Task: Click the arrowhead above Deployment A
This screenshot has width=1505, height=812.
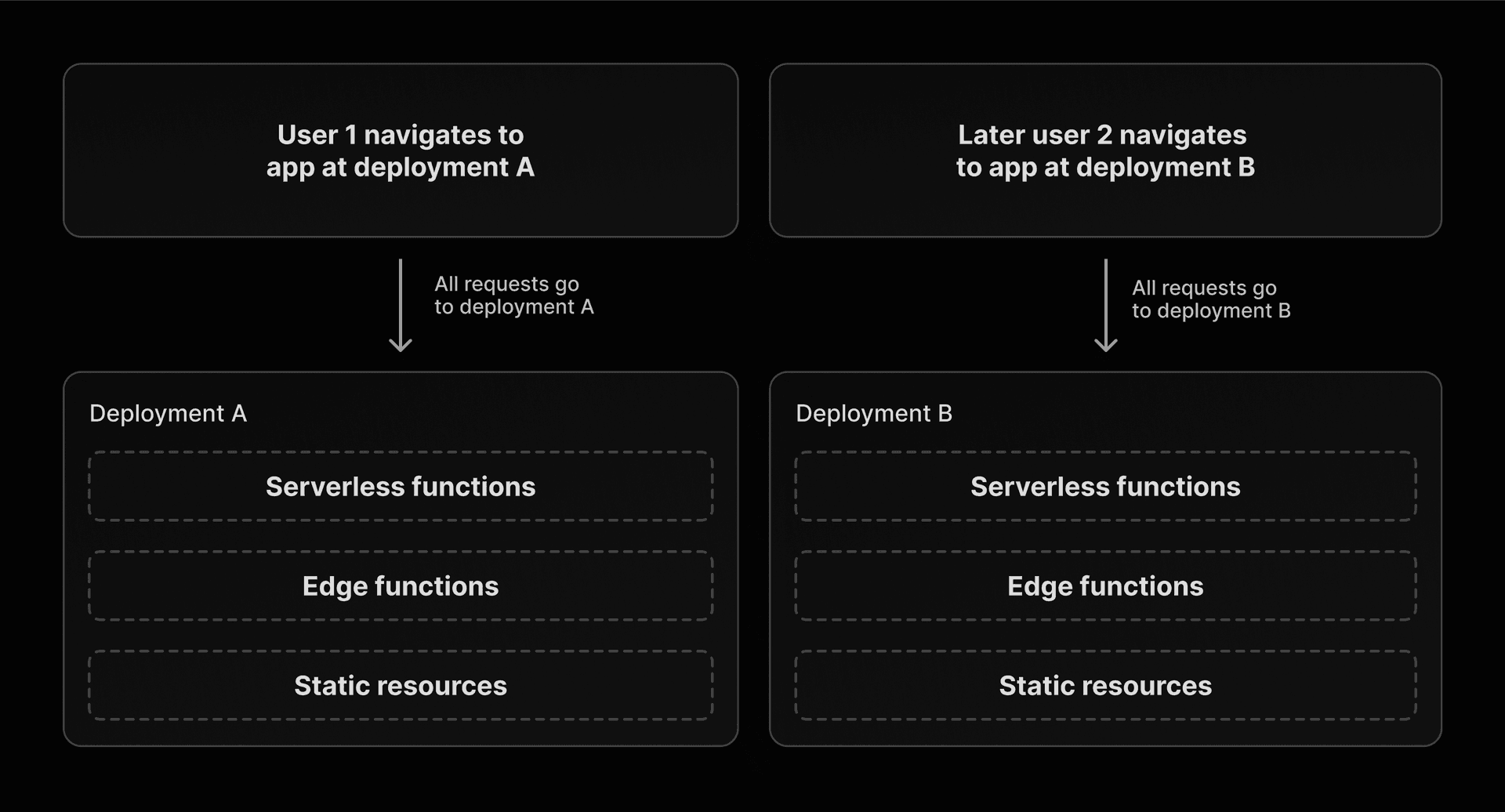Action: click(401, 345)
